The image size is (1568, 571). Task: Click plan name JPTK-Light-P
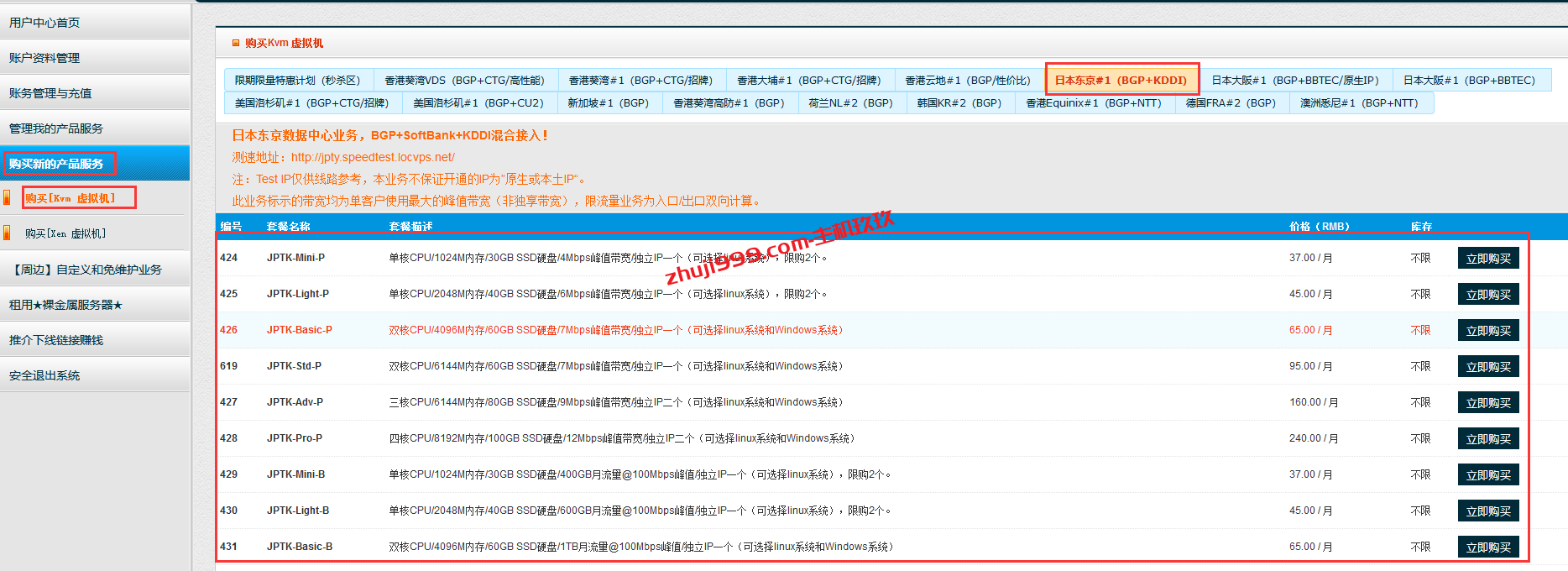[298, 294]
